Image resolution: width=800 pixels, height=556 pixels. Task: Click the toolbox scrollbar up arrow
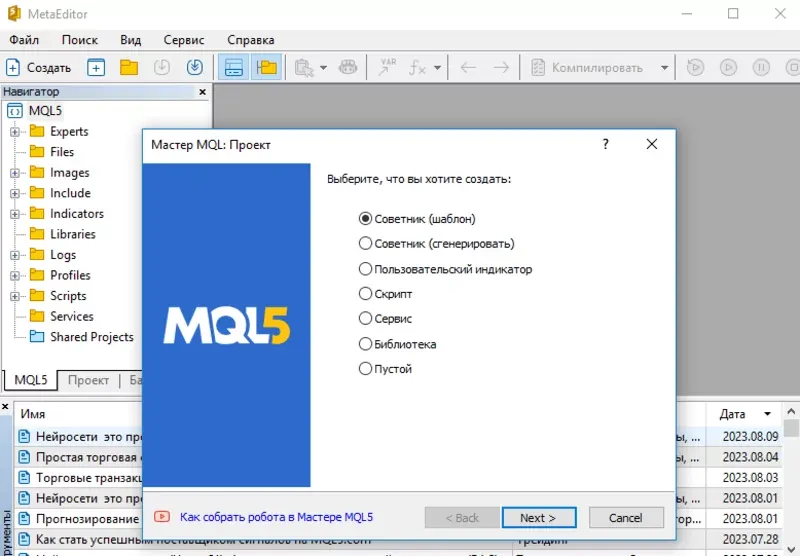point(791,411)
